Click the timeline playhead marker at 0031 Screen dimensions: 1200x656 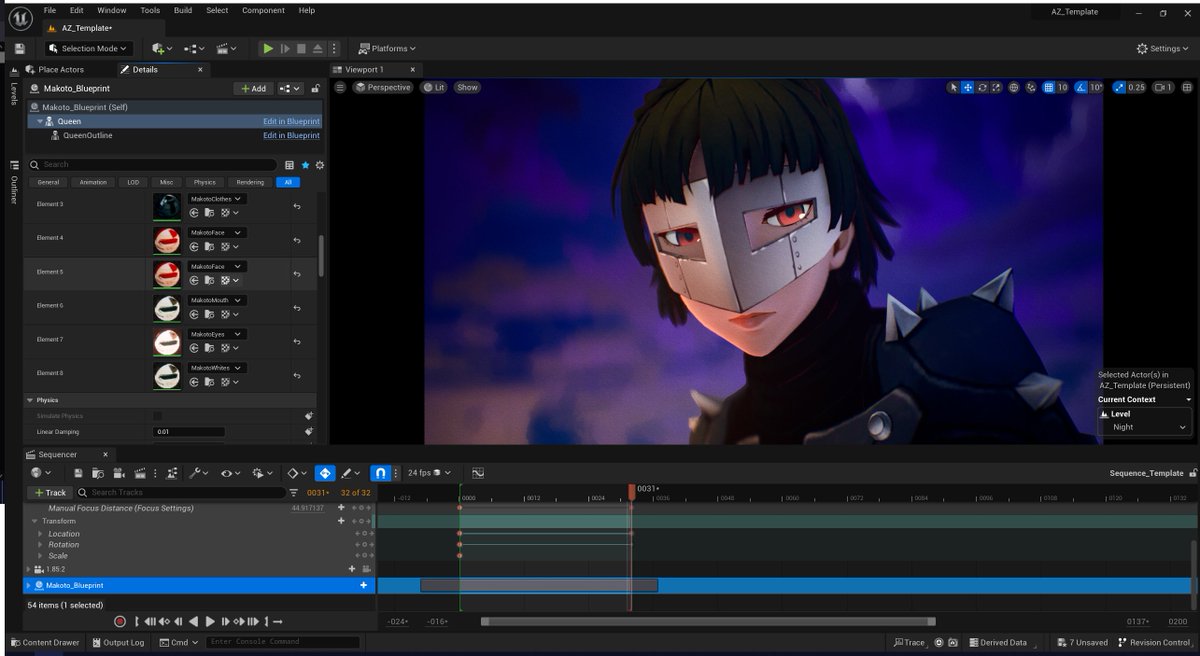[631, 491]
